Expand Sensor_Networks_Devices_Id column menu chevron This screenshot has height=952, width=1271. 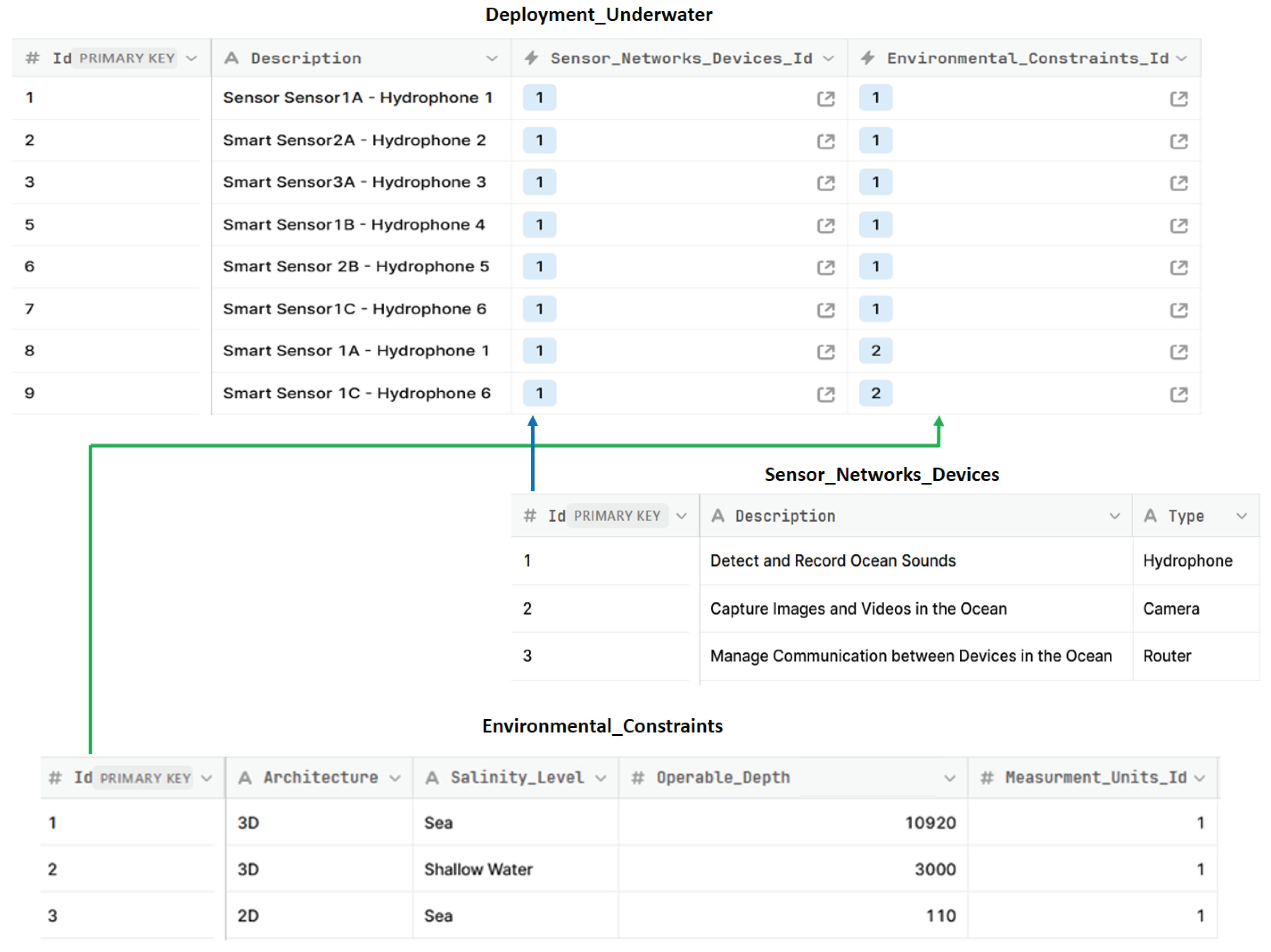click(x=828, y=59)
